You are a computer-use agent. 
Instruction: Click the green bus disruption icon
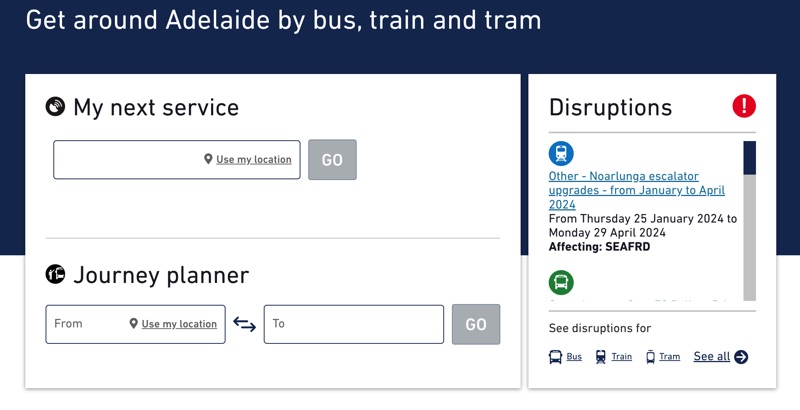(x=561, y=282)
